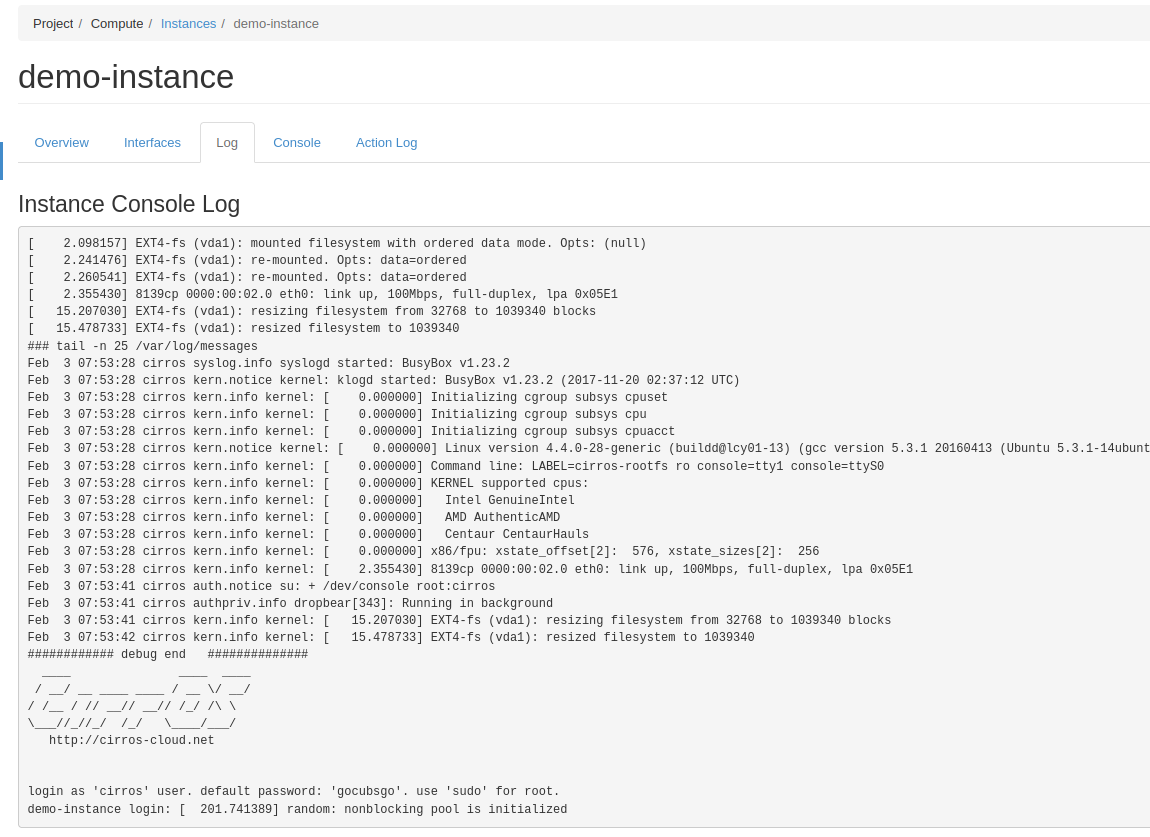
Task: Click the 'syslogd started: BusyBox v1.23.2' line
Action: pos(269,363)
